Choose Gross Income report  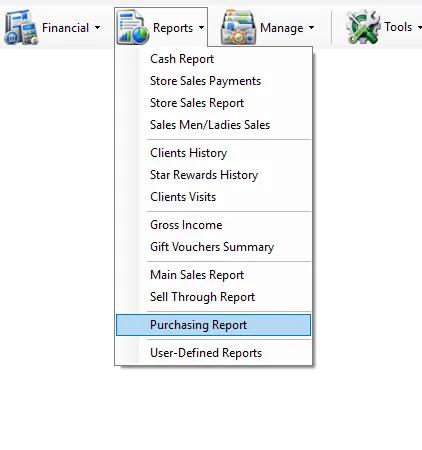point(213,225)
